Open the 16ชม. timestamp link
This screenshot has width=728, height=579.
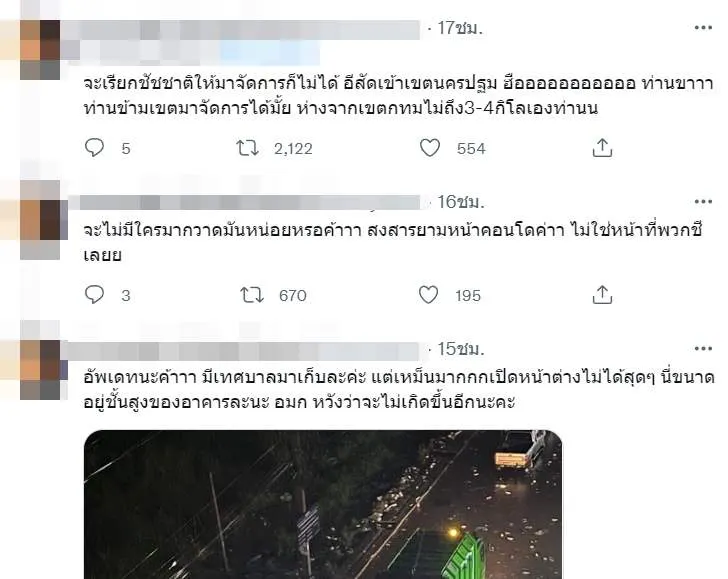461,202
